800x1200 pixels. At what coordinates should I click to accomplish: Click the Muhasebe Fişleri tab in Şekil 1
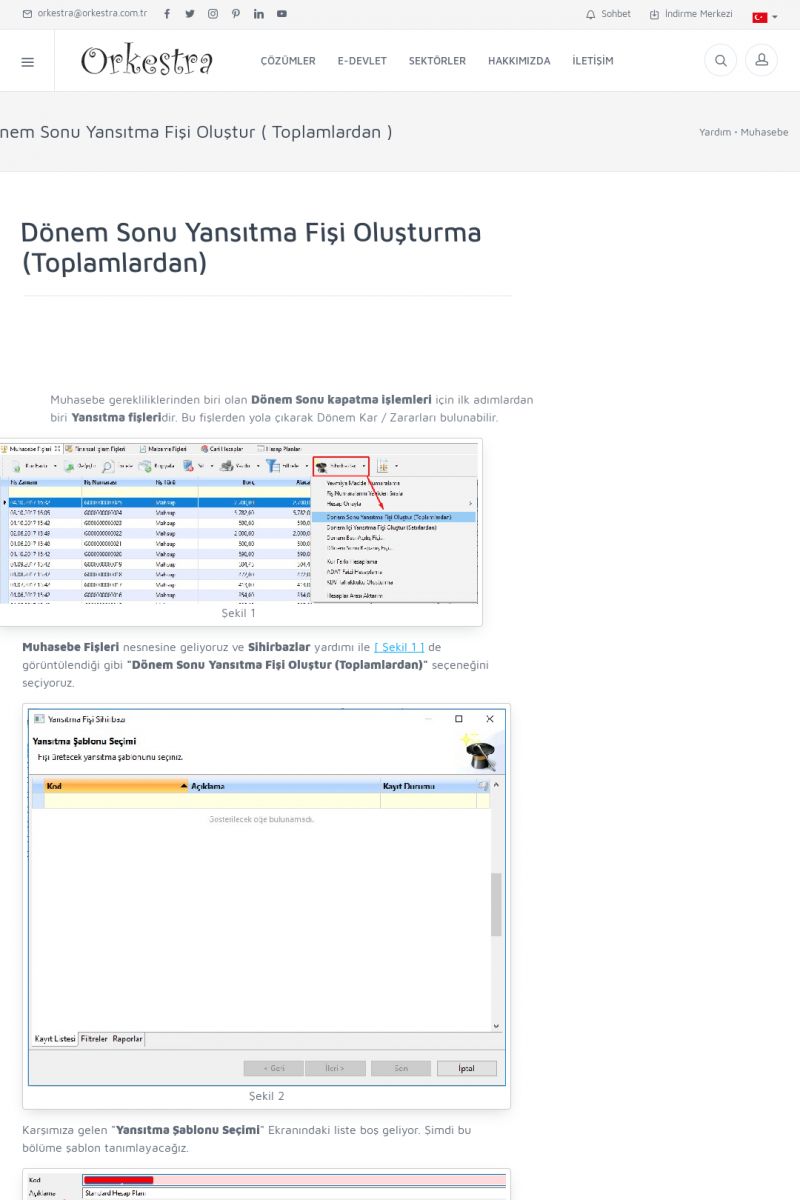click(32, 449)
